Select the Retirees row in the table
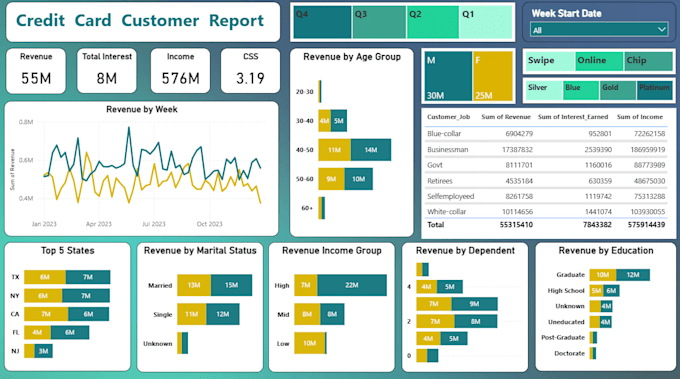Image resolution: width=680 pixels, height=379 pixels. point(546,181)
